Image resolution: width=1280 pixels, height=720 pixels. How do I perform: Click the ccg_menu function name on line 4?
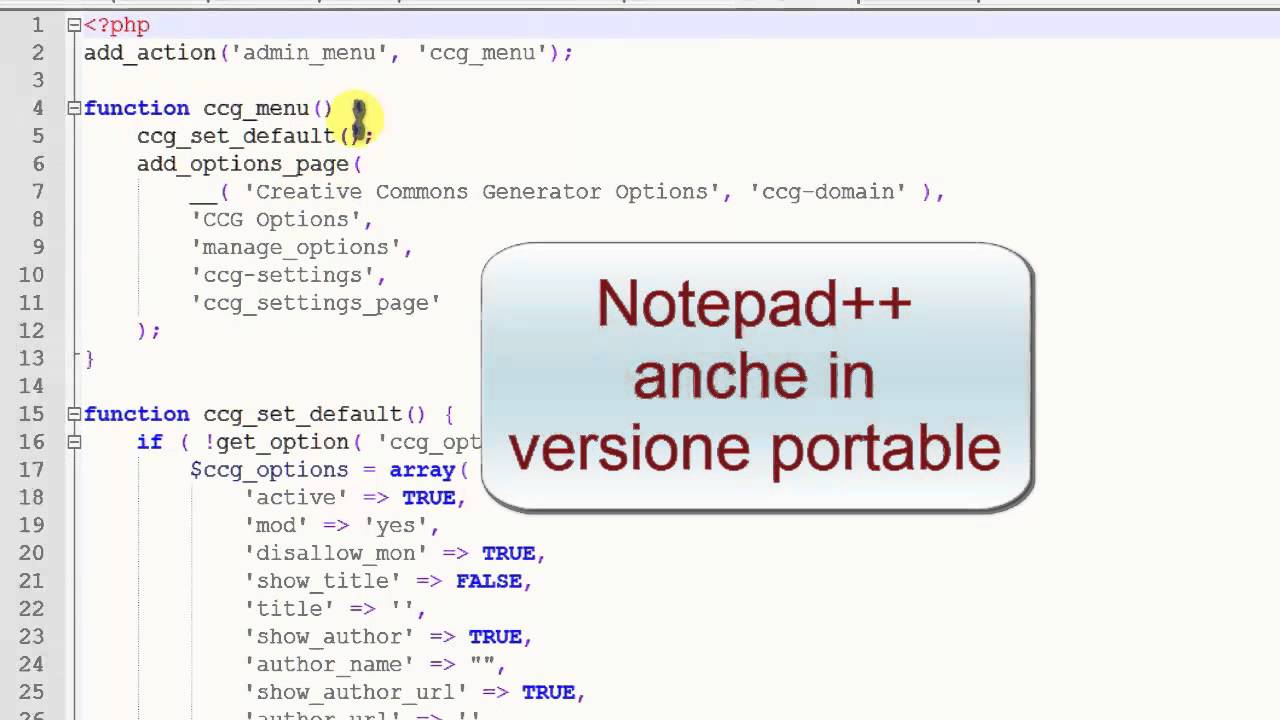[x=256, y=108]
